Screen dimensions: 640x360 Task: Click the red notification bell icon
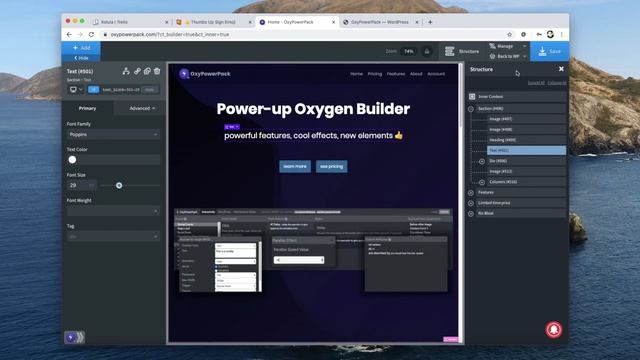pos(554,330)
